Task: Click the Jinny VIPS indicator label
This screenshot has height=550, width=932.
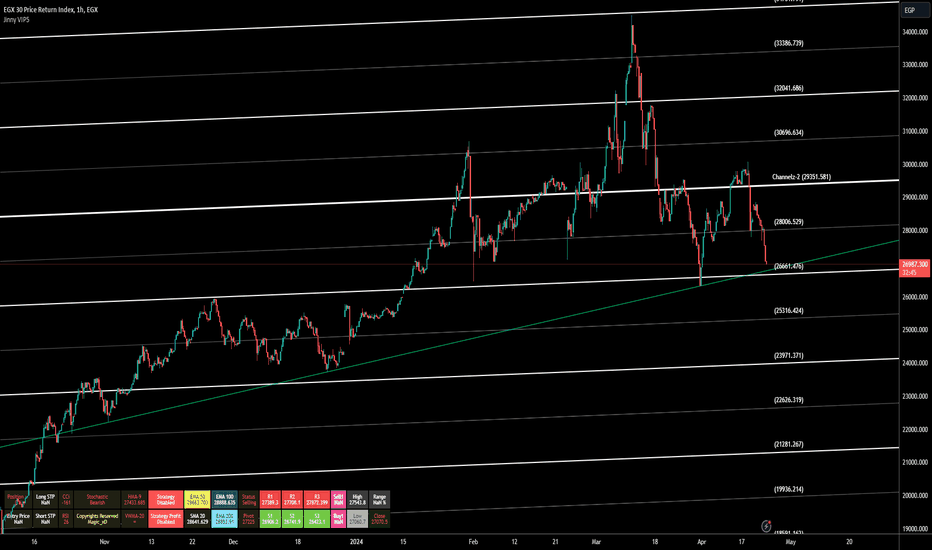Action: [16, 20]
